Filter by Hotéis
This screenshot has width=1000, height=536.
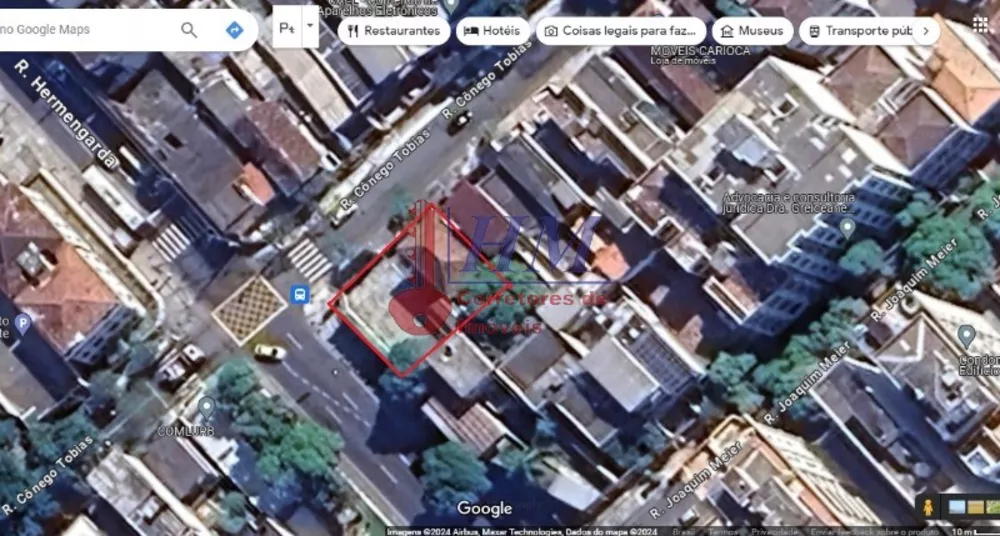pos(492,31)
